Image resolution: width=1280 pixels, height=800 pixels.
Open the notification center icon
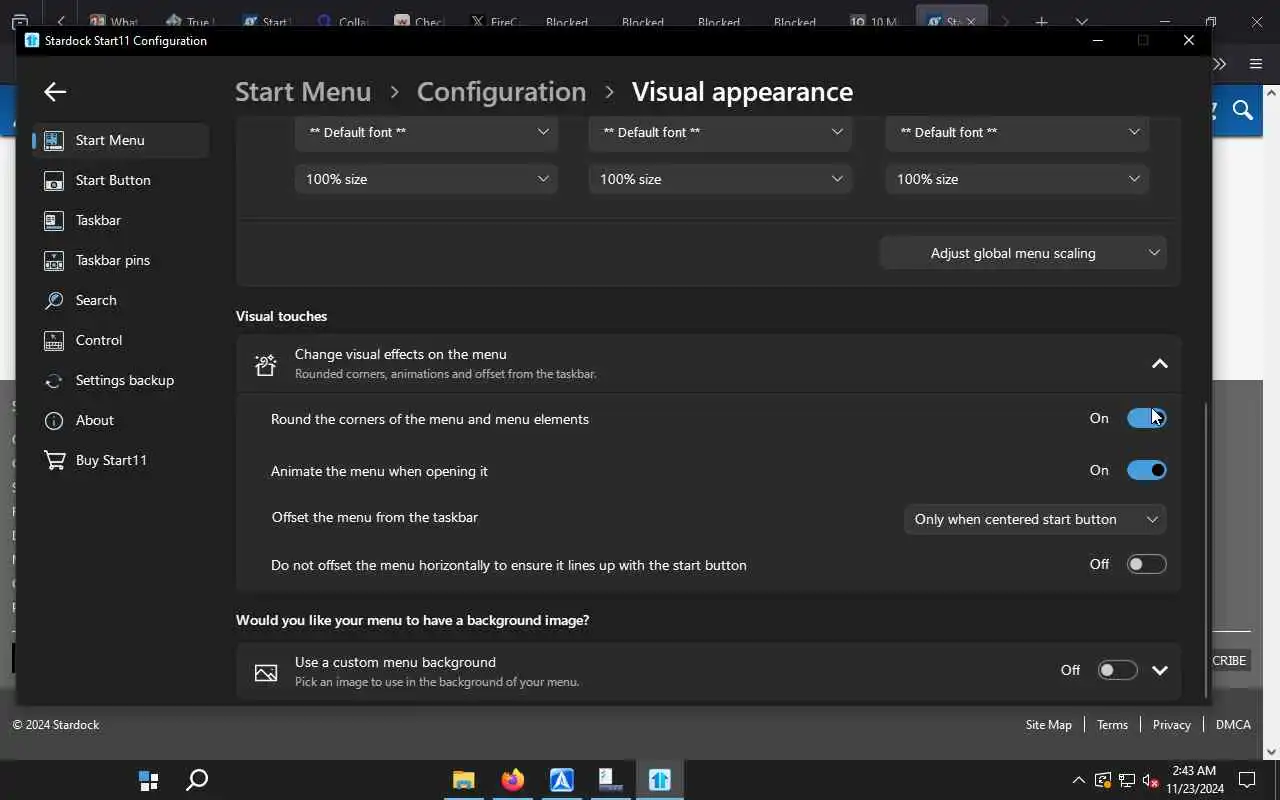tap(1247, 780)
